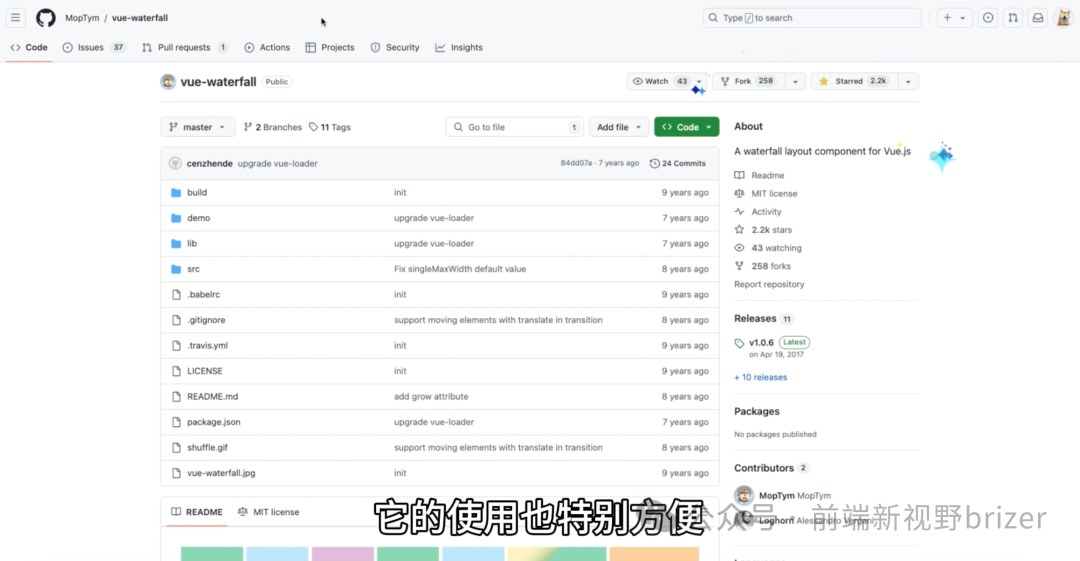The width and height of the screenshot is (1080, 561).
Task: Fork the repository with Fork button
Action: [748, 81]
